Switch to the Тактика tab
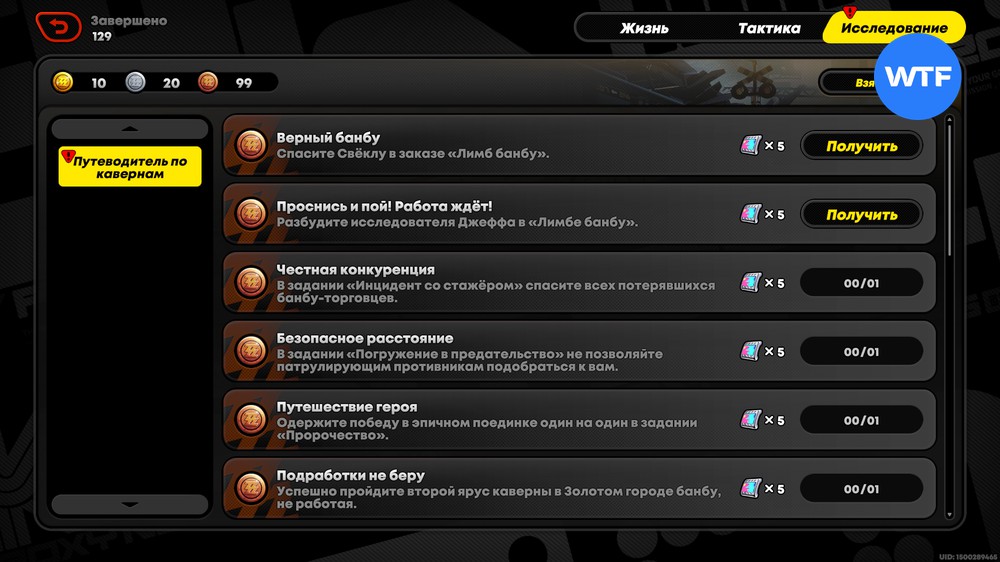The height and width of the screenshot is (562, 1000). (769, 28)
